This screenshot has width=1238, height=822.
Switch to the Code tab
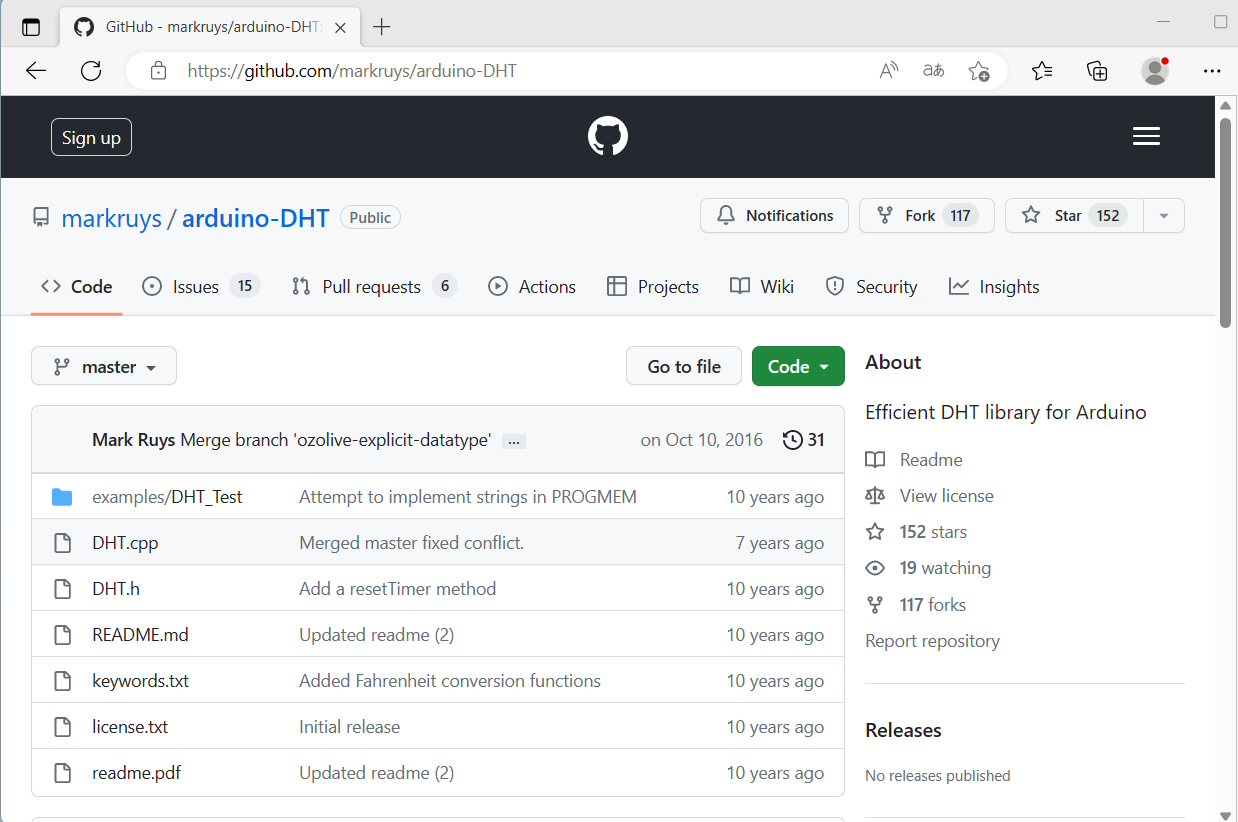76,287
